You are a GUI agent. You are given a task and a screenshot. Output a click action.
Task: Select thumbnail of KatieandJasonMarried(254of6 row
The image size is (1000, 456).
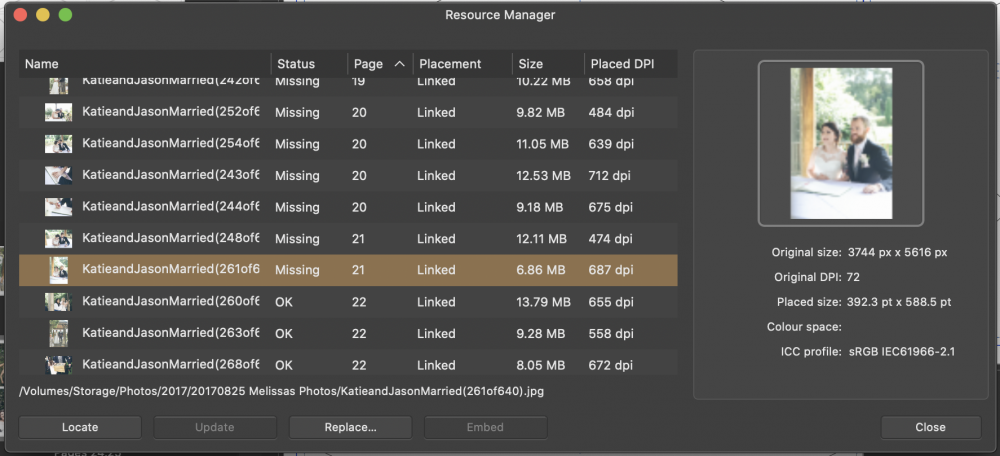pyautogui.click(x=58, y=144)
